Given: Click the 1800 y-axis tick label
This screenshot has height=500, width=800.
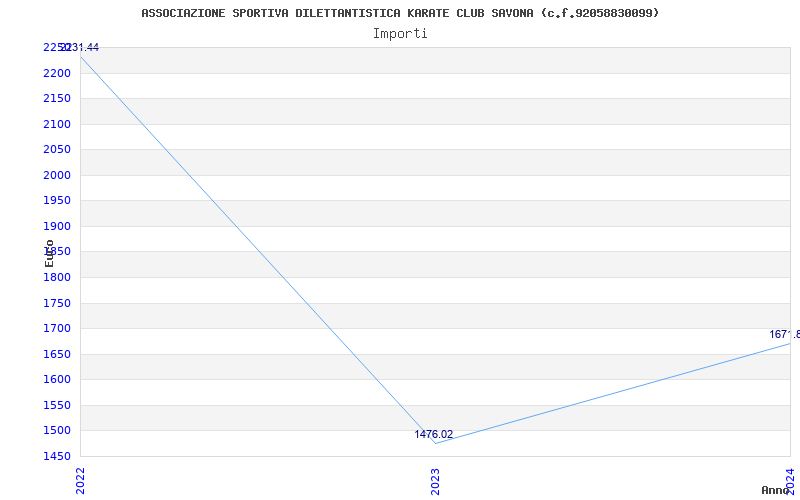Looking at the screenshot, I should pyautogui.click(x=57, y=278).
